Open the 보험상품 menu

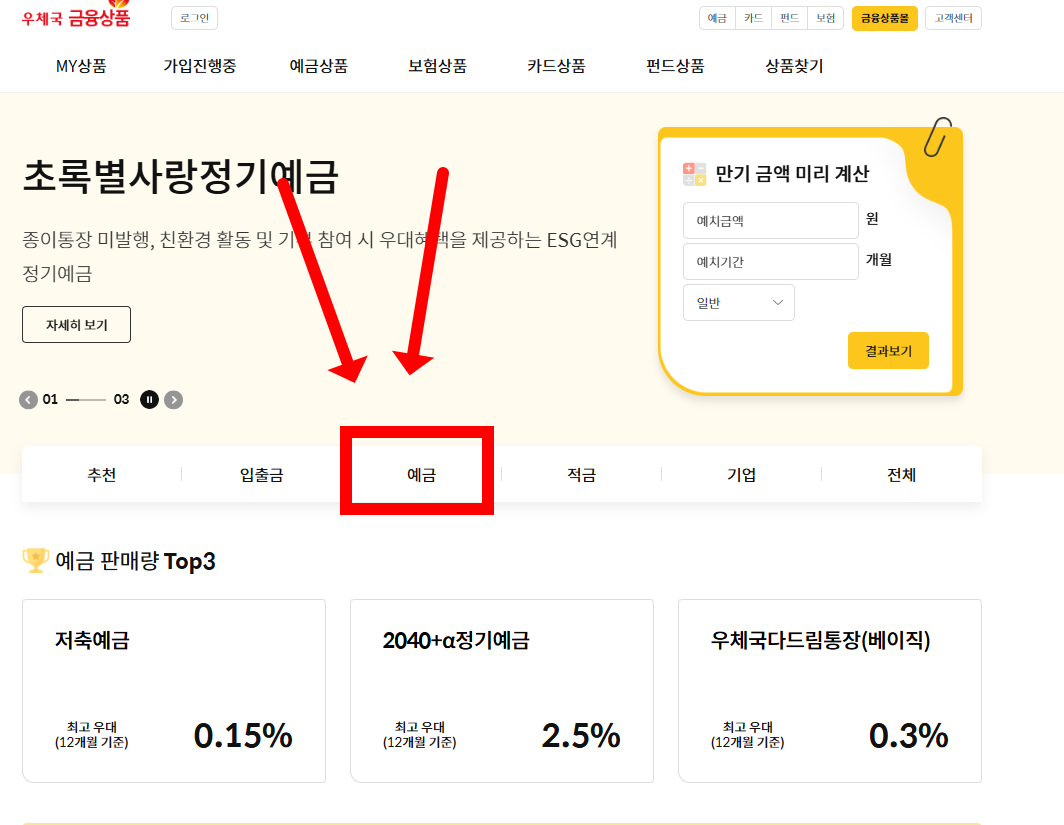coord(437,66)
